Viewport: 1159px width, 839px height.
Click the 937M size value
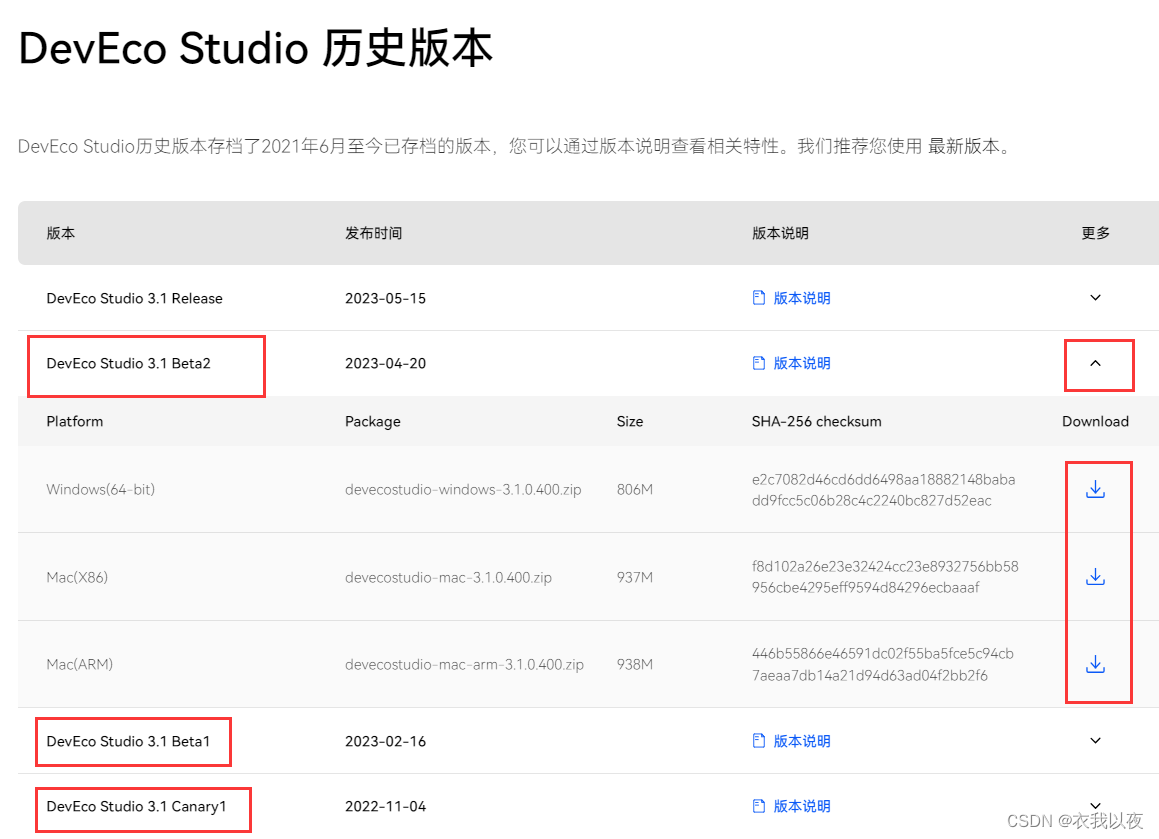pos(635,577)
